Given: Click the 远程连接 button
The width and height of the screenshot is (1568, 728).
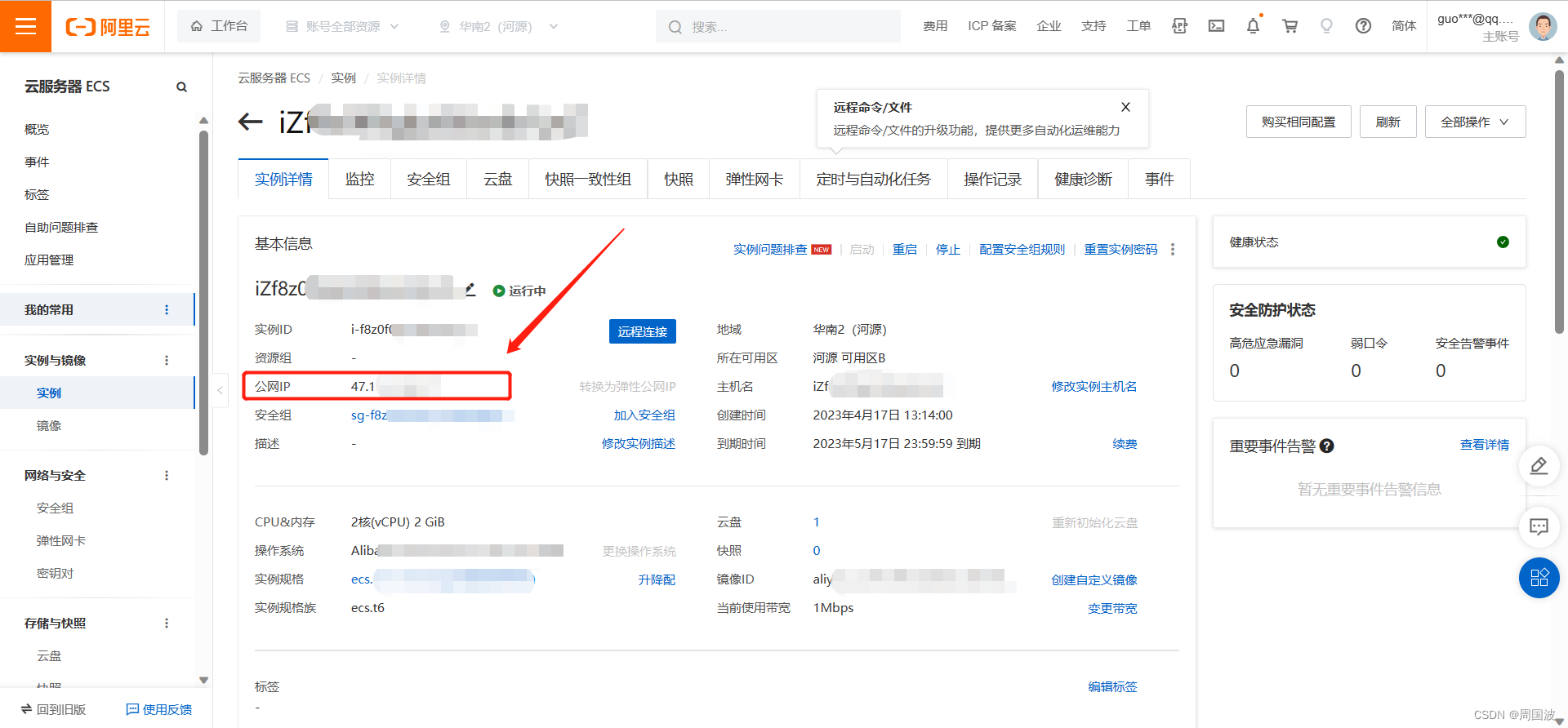Looking at the screenshot, I should click(x=642, y=331).
